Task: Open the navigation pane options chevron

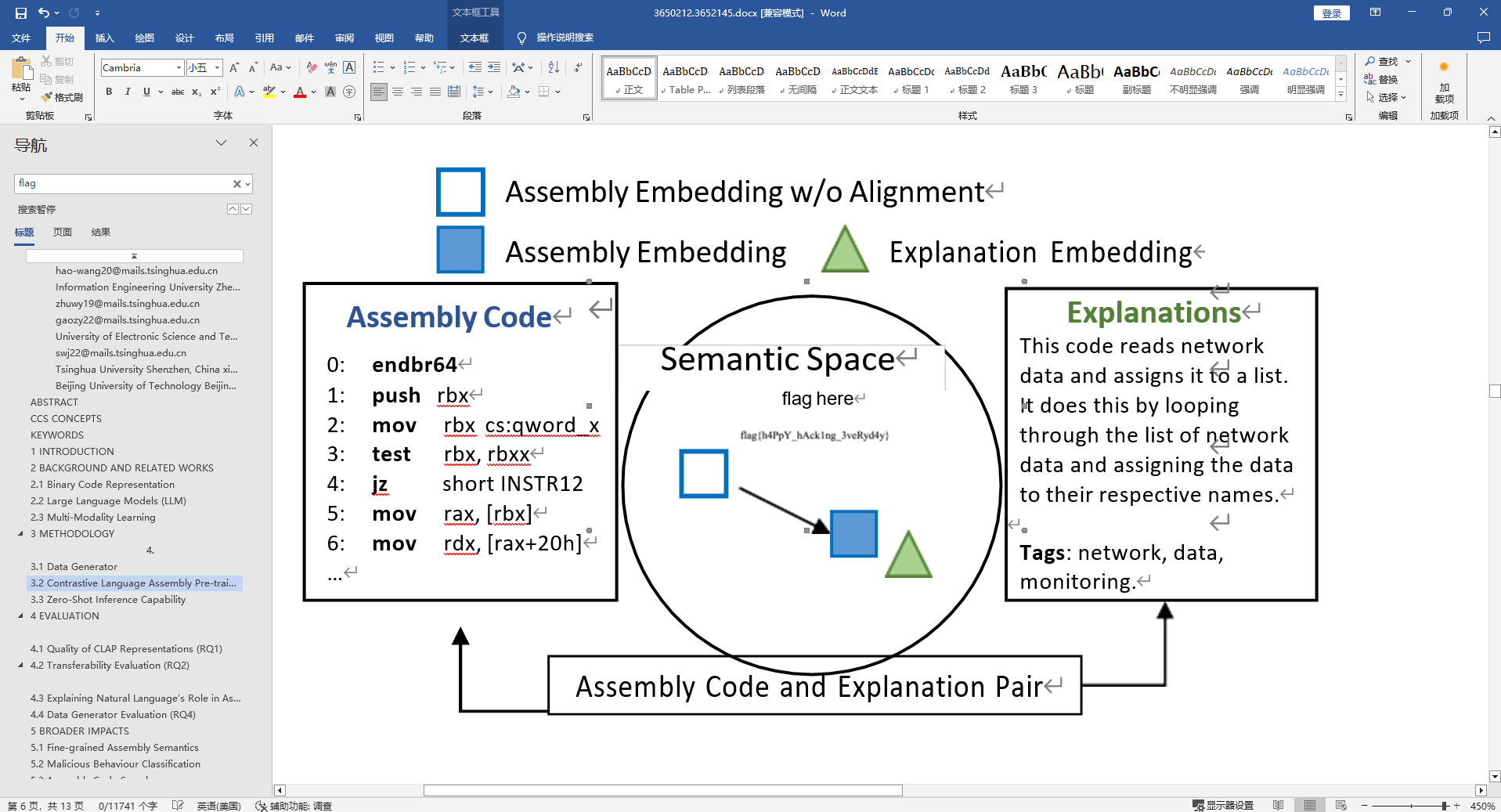Action: [221, 143]
